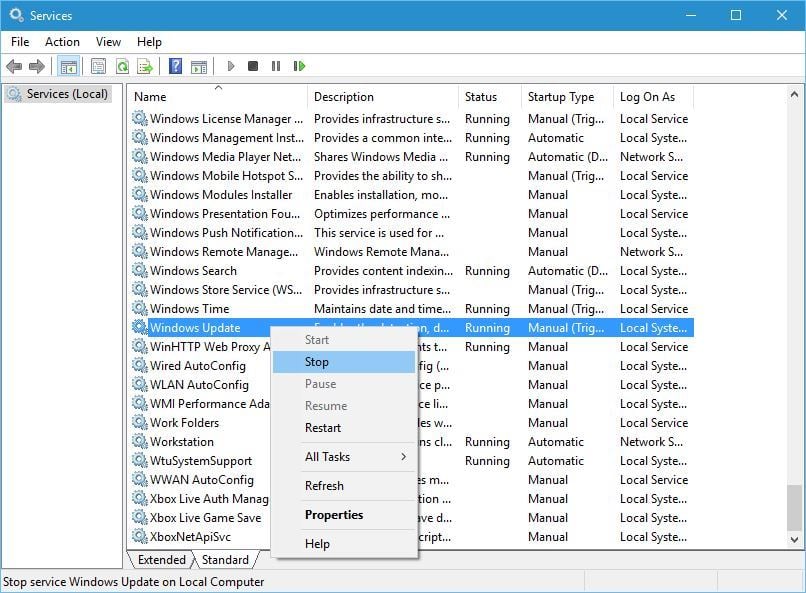The image size is (806, 593).
Task: Choose Refresh in the context menu
Action: point(344,485)
